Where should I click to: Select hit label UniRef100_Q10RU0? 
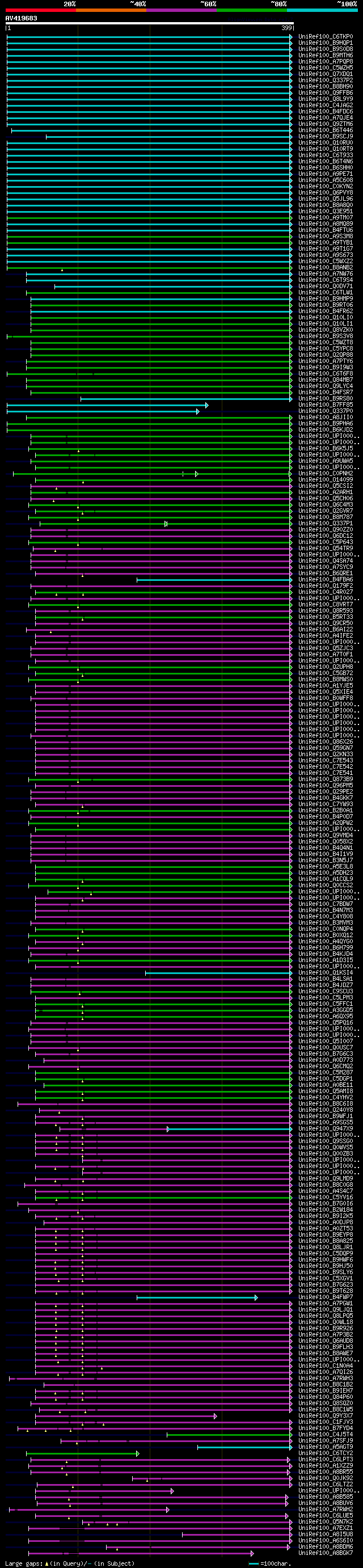325,142
